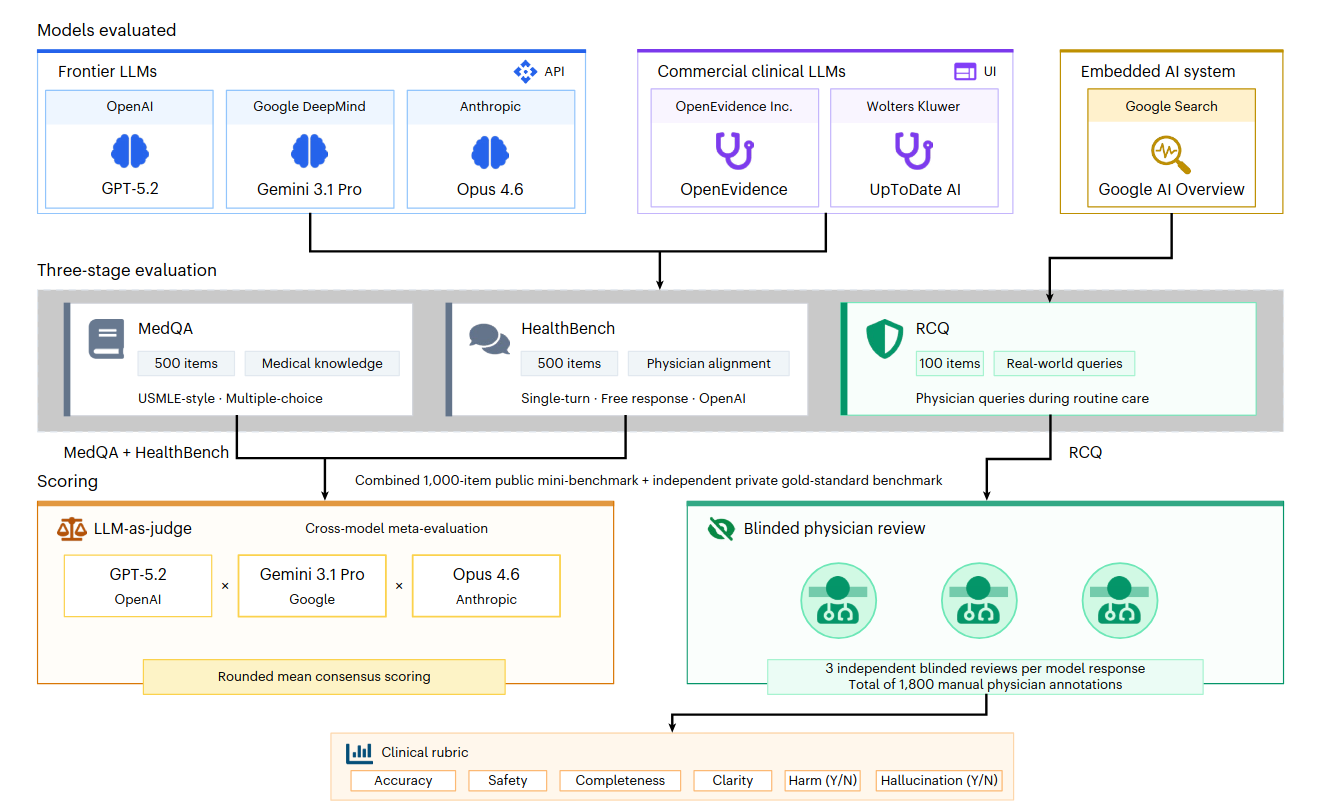Click the RCQ green shield icon

[884, 340]
